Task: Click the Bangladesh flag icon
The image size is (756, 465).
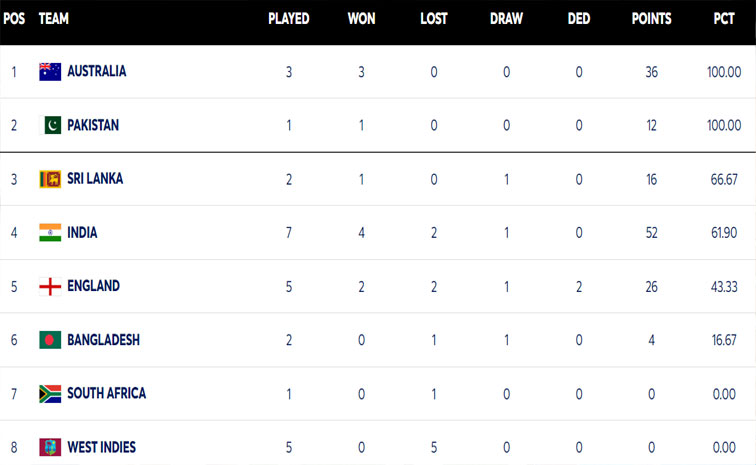Action: tap(50, 340)
